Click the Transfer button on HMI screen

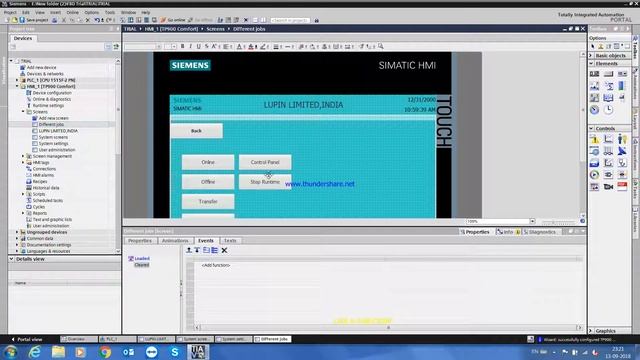[208, 202]
